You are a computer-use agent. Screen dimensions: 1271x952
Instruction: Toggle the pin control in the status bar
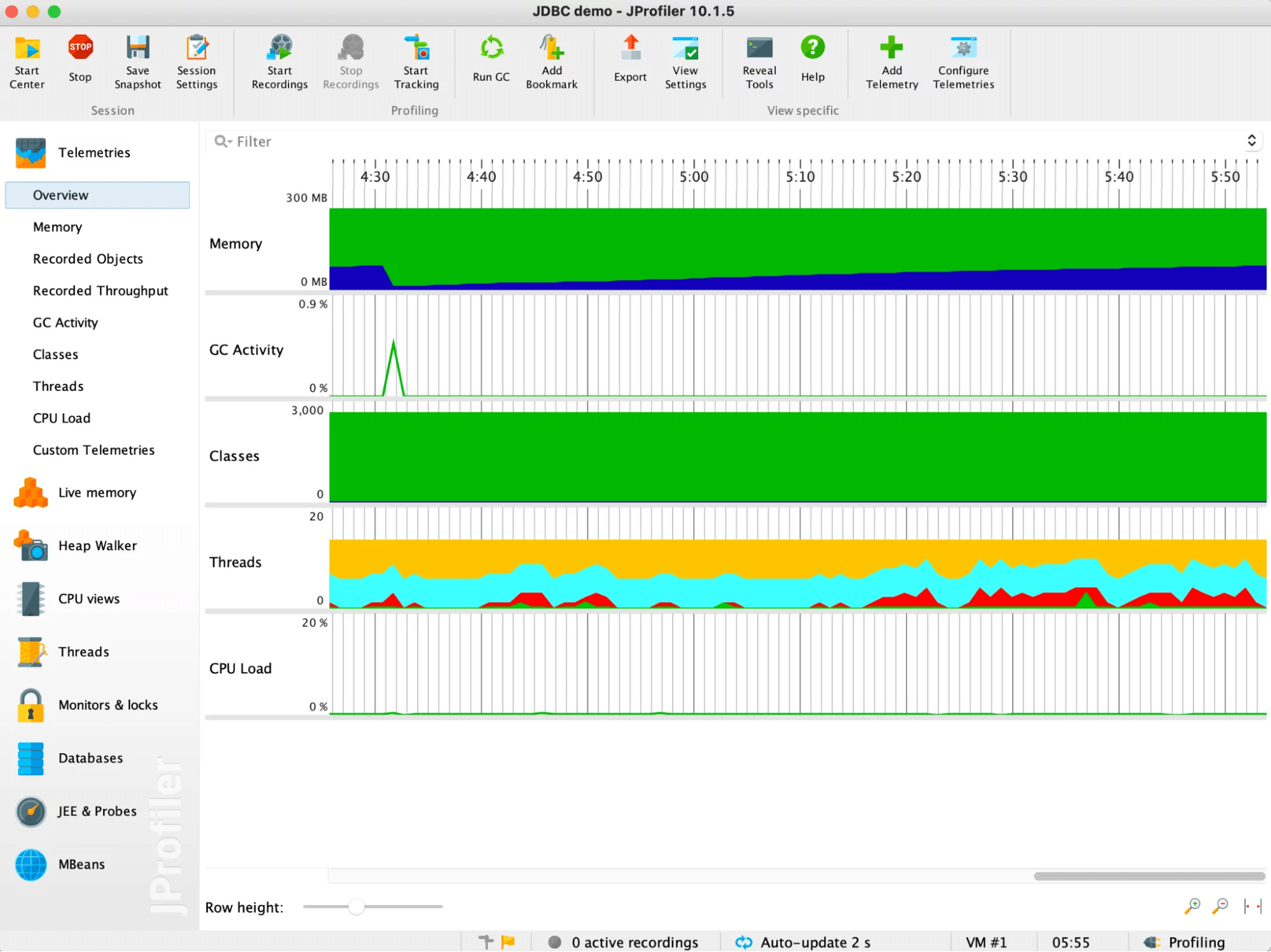[486, 942]
